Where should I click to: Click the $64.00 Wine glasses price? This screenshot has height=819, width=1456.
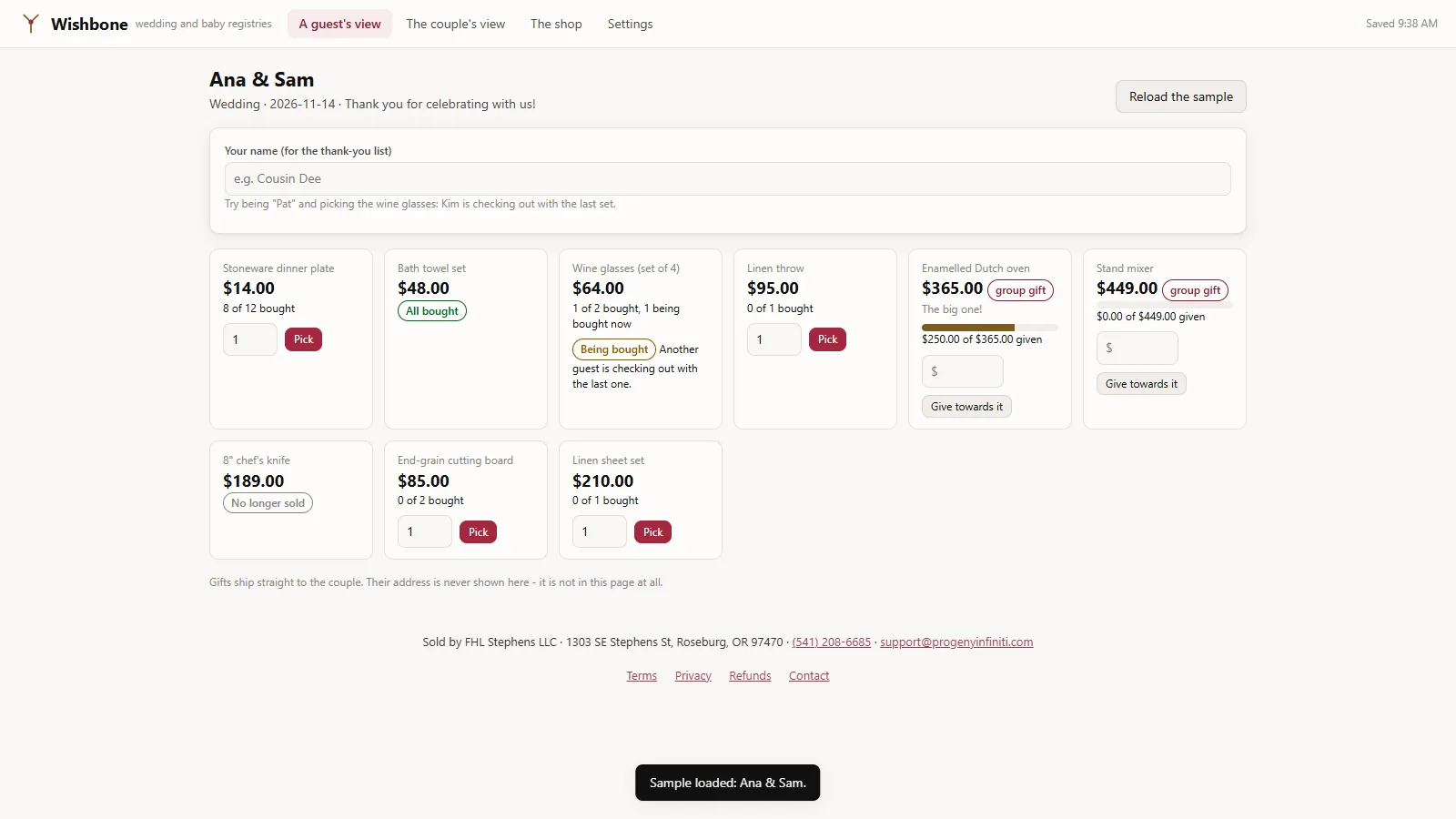598,288
